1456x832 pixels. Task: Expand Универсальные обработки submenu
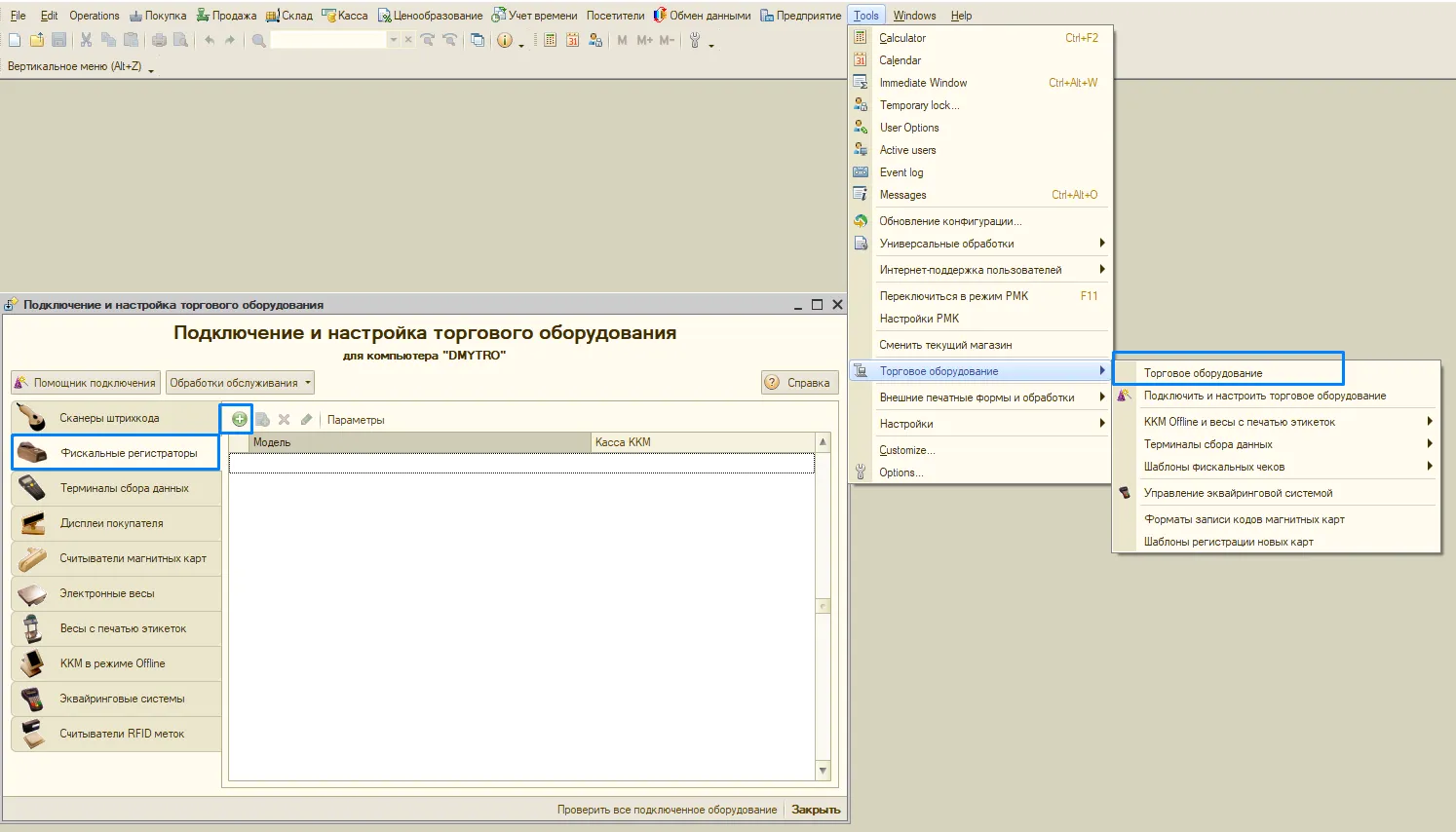point(980,244)
